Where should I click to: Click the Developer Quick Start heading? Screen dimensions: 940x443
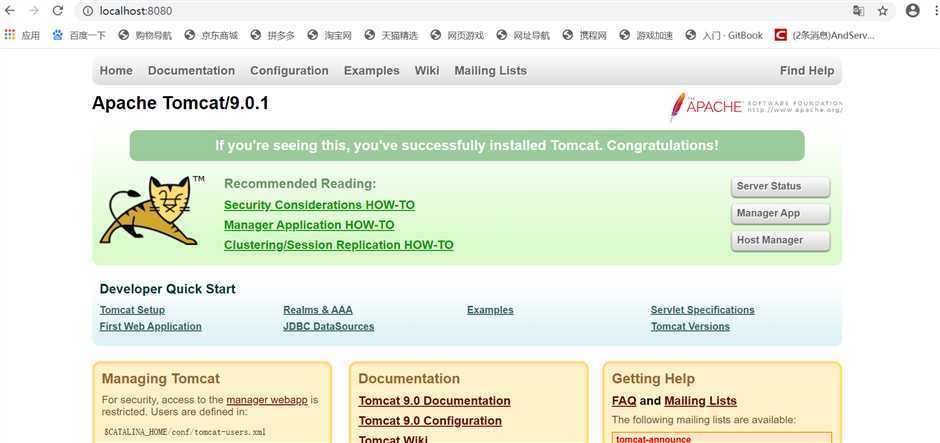(167, 289)
